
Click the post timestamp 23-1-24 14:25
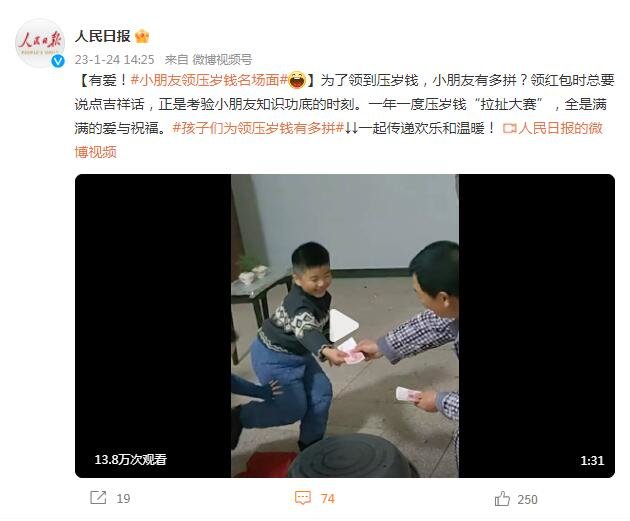[115, 59]
